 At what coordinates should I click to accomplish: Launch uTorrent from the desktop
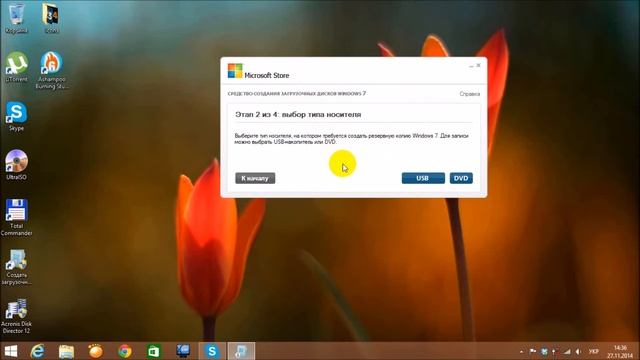[16, 67]
